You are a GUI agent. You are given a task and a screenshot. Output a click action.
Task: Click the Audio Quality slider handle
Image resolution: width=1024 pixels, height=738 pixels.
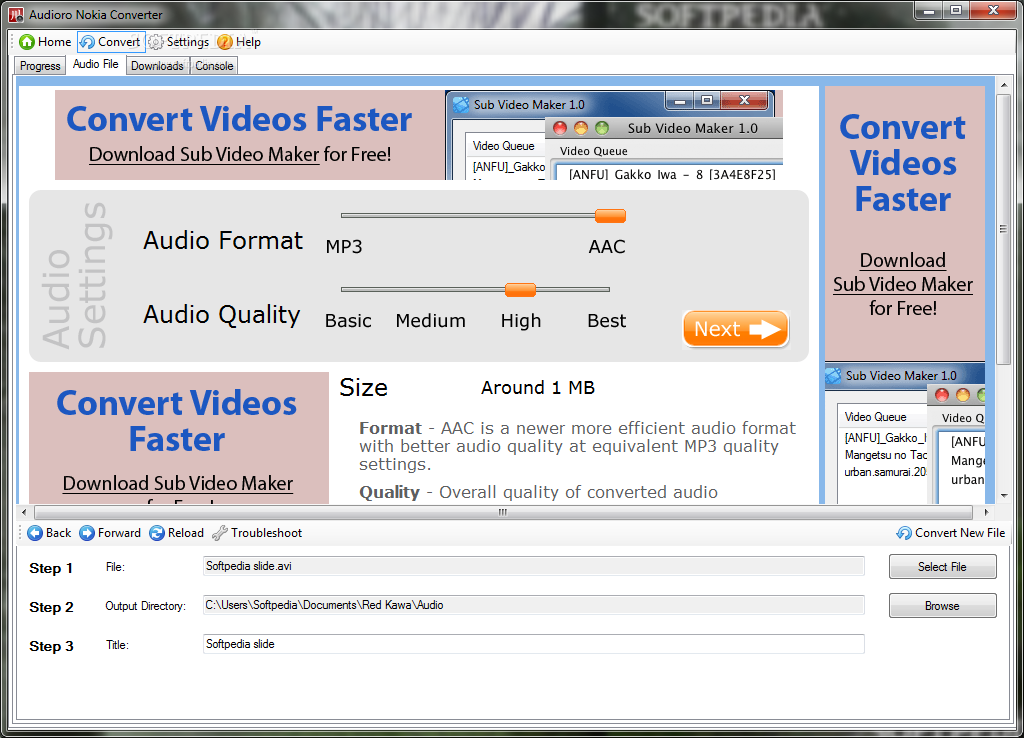(520, 289)
